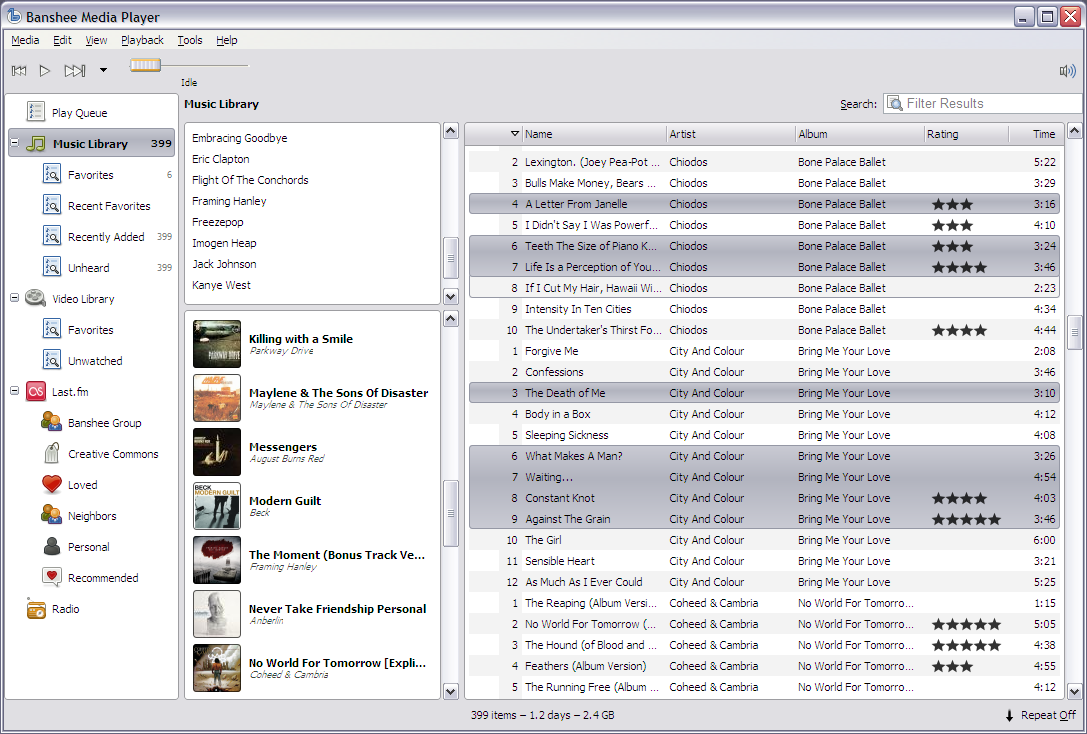Skip to the next track

click(x=75, y=70)
